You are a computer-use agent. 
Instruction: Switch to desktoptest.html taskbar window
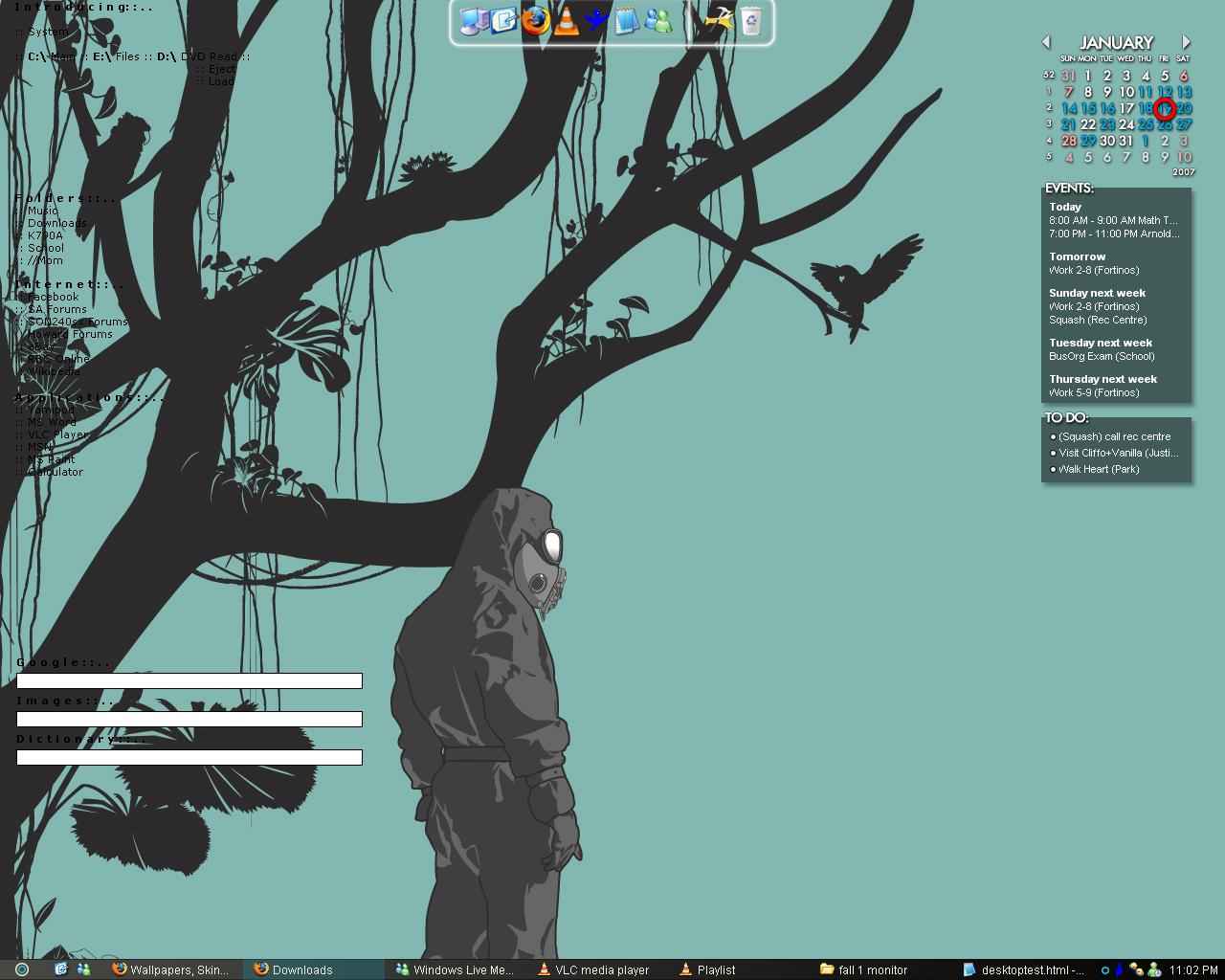[1022, 969]
